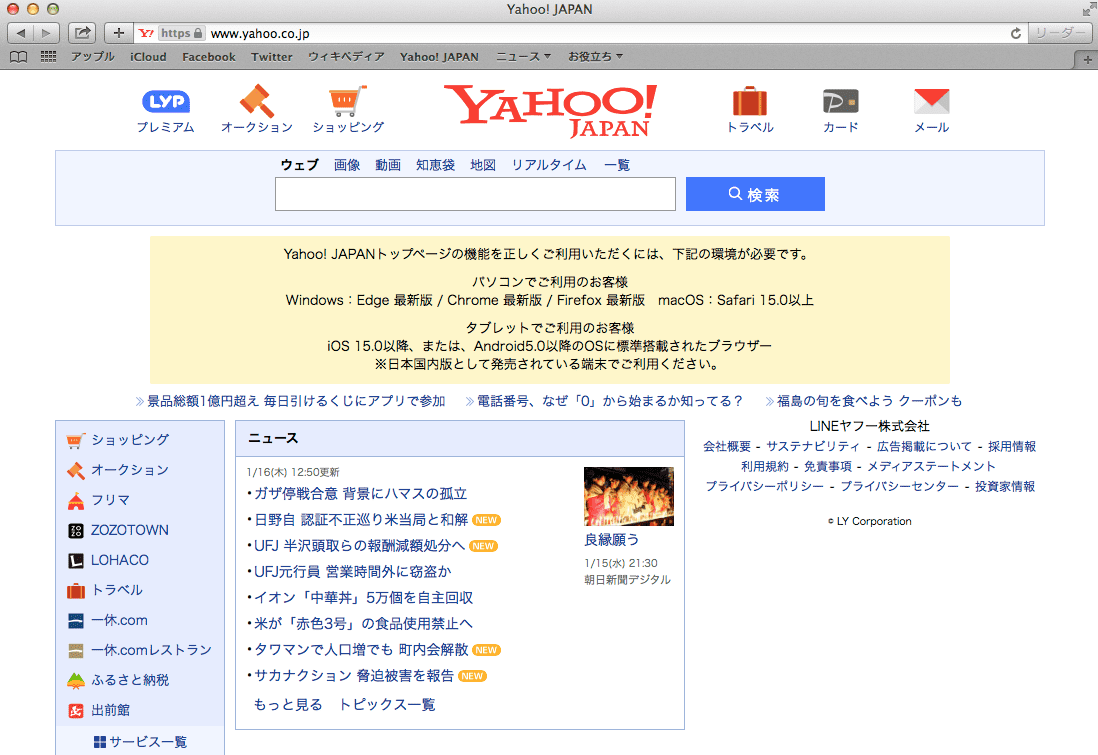Click the Yahoo favicon in address bar
1098x755 pixels.
tap(146, 33)
